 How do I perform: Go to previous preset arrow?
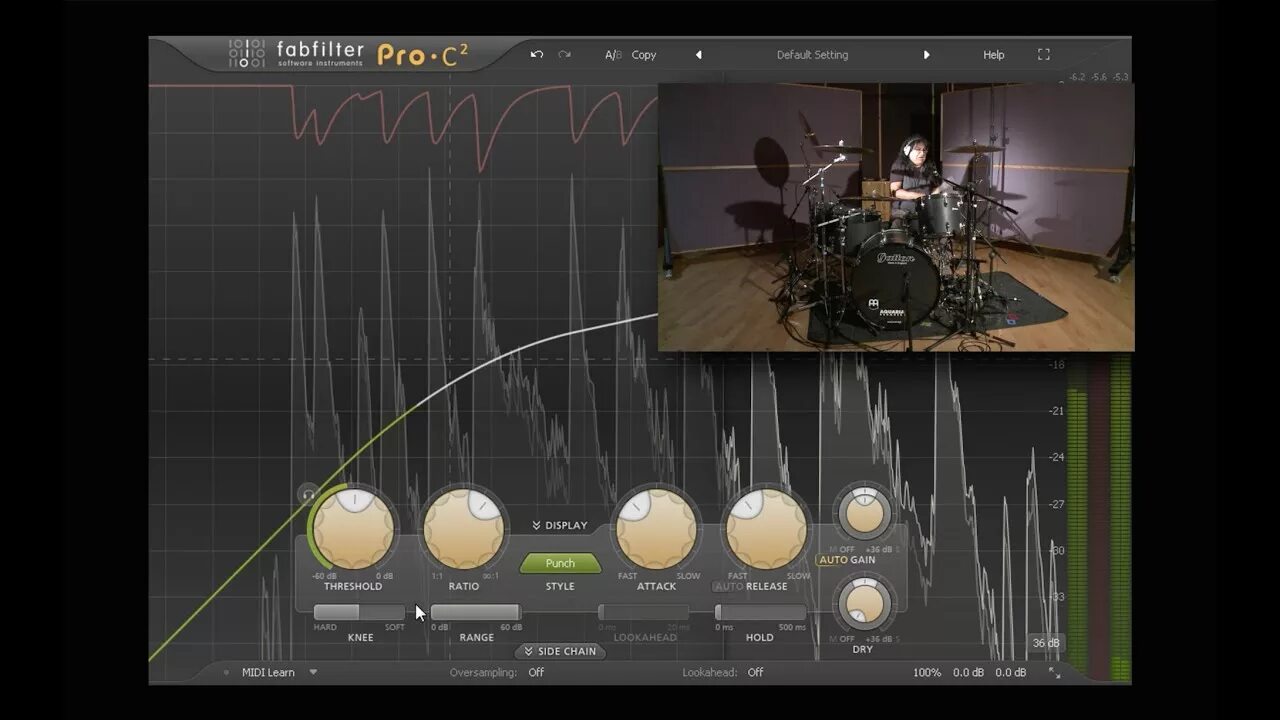698,55
